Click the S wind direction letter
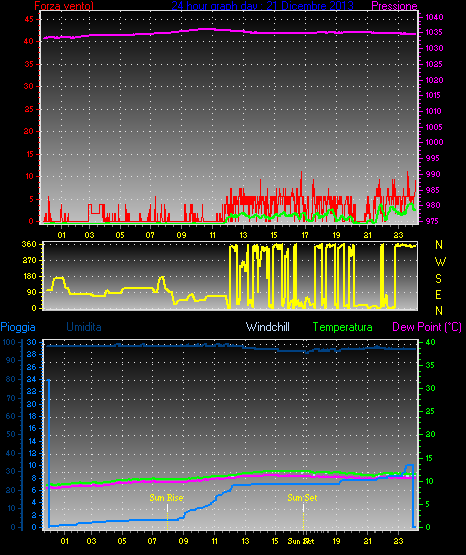Image resolution: width=466 pixels, height=555 pixels. click(438, 279)
